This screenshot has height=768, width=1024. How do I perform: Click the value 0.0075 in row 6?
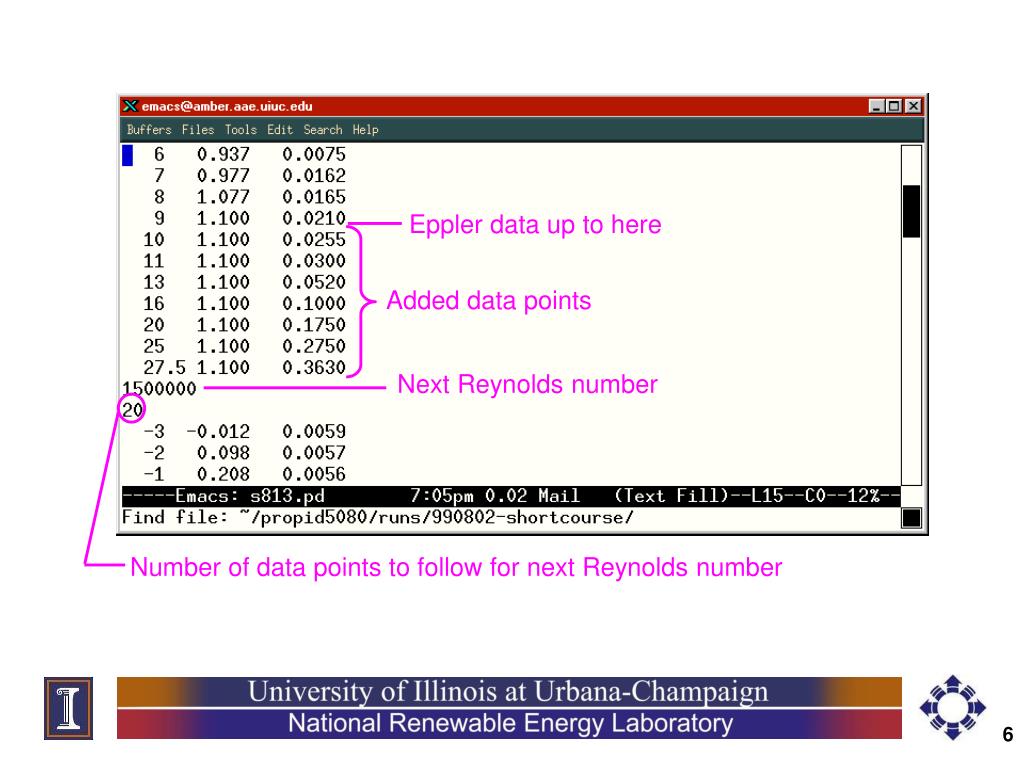[313, 155]
